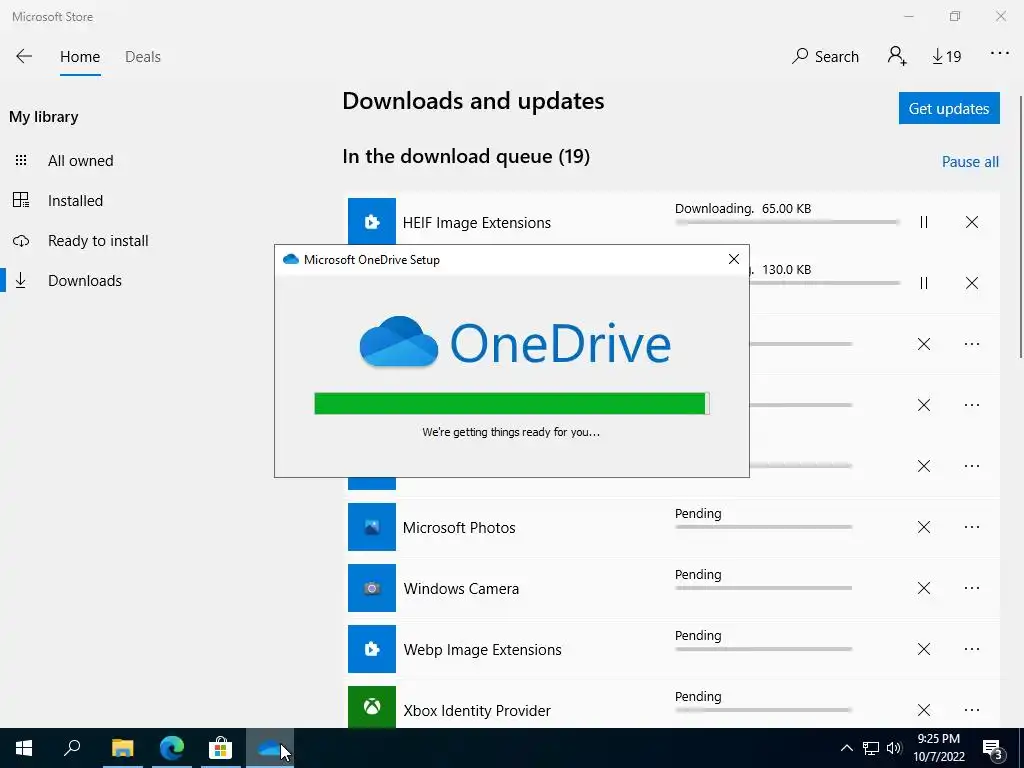Viewport: 1024px width, 768px height.
Task: Pause the download showing 130.0 KB
Action: point(923,283)
